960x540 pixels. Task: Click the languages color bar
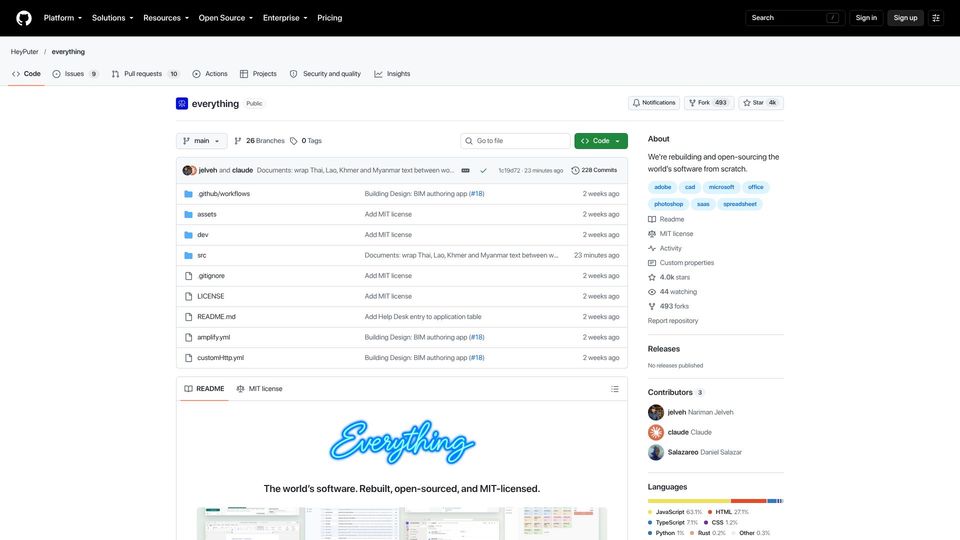point(715,501)
